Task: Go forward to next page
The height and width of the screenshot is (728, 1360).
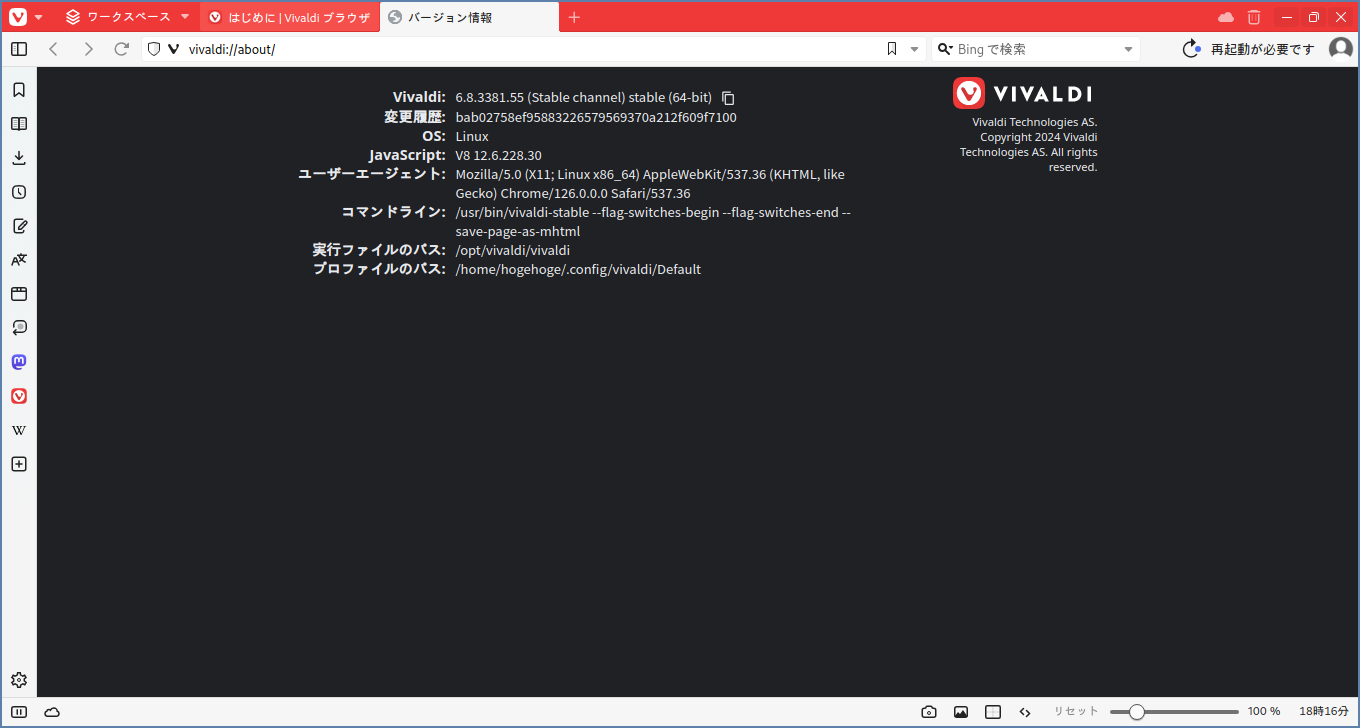Action: (88, 49)
